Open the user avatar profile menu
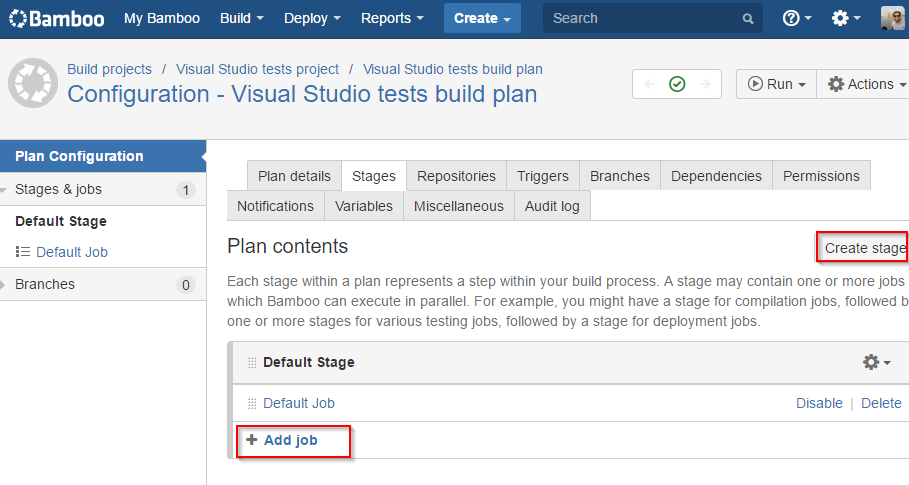 [x=893, y=19]
